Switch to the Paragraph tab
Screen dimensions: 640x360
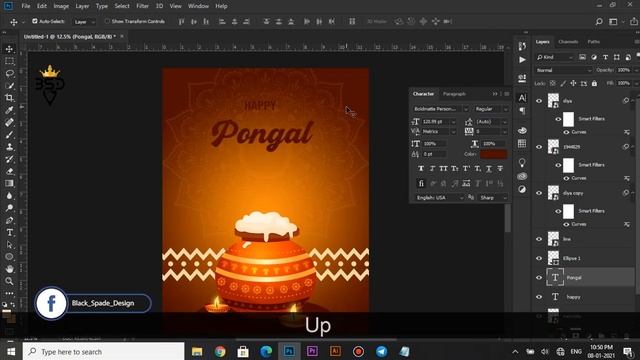454,94
